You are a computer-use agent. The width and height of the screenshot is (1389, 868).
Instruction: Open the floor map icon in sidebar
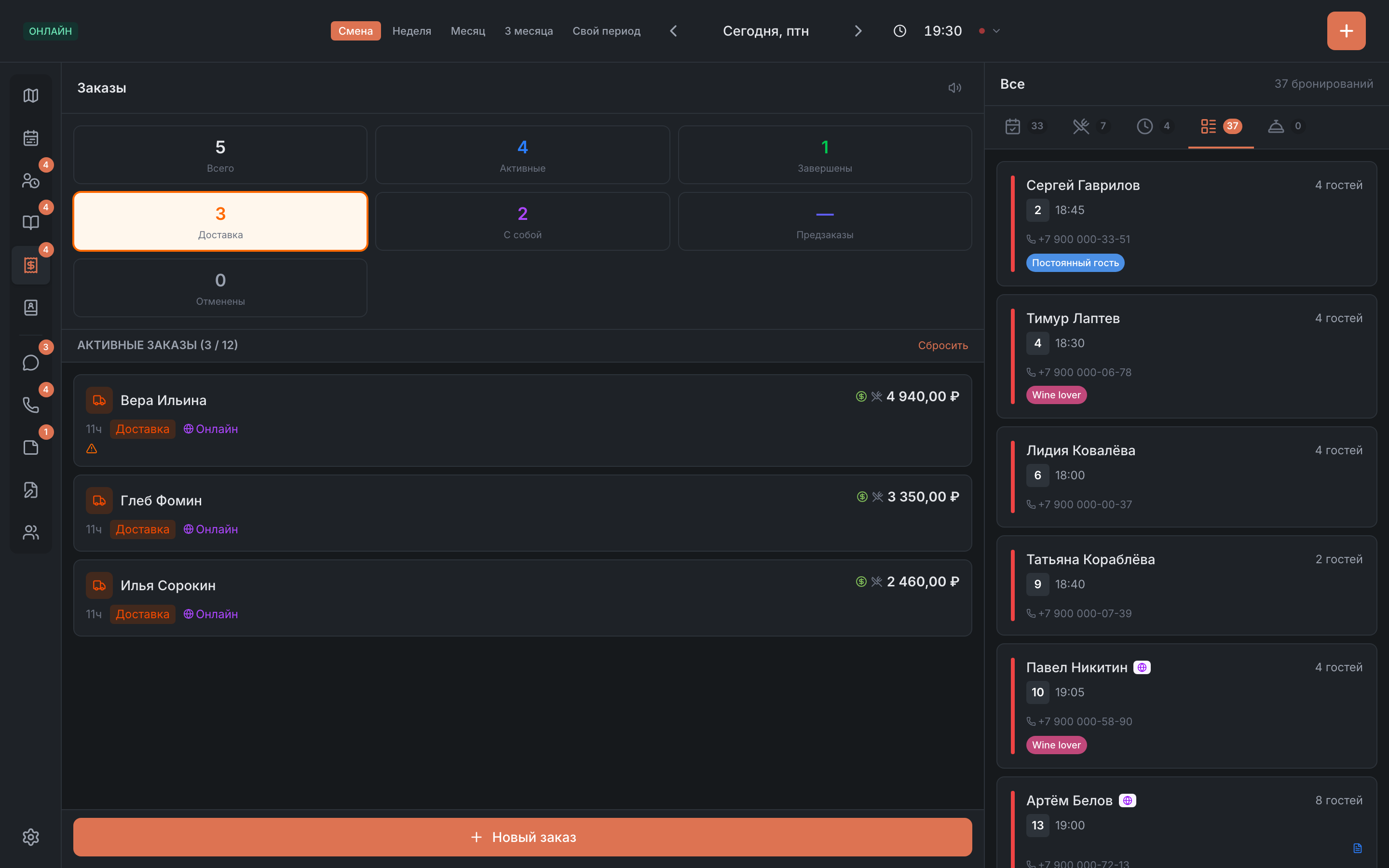tap(30, 95)
